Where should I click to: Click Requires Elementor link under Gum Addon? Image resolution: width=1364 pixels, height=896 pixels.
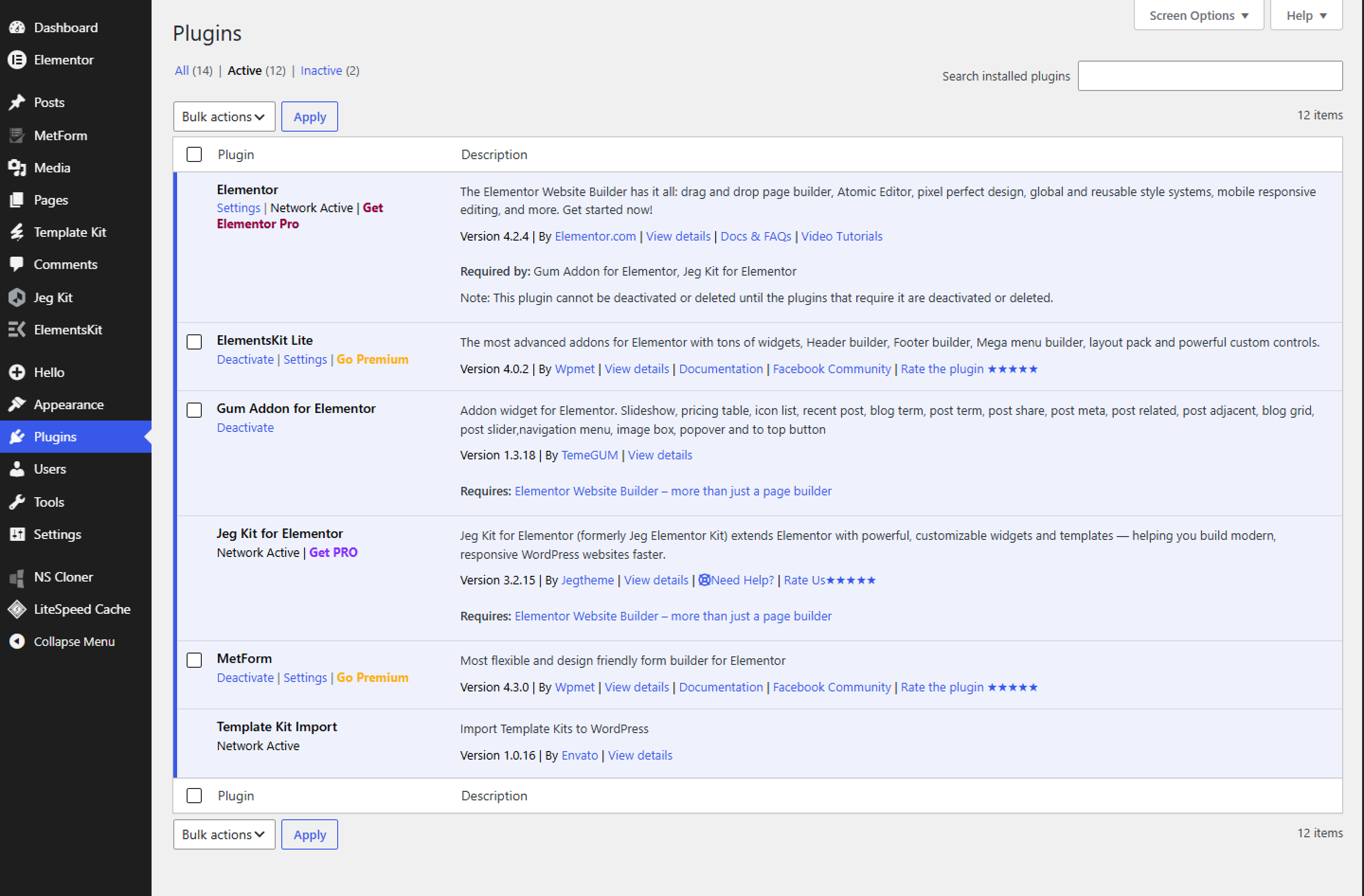pyautogui.click(x=673, y=491)
